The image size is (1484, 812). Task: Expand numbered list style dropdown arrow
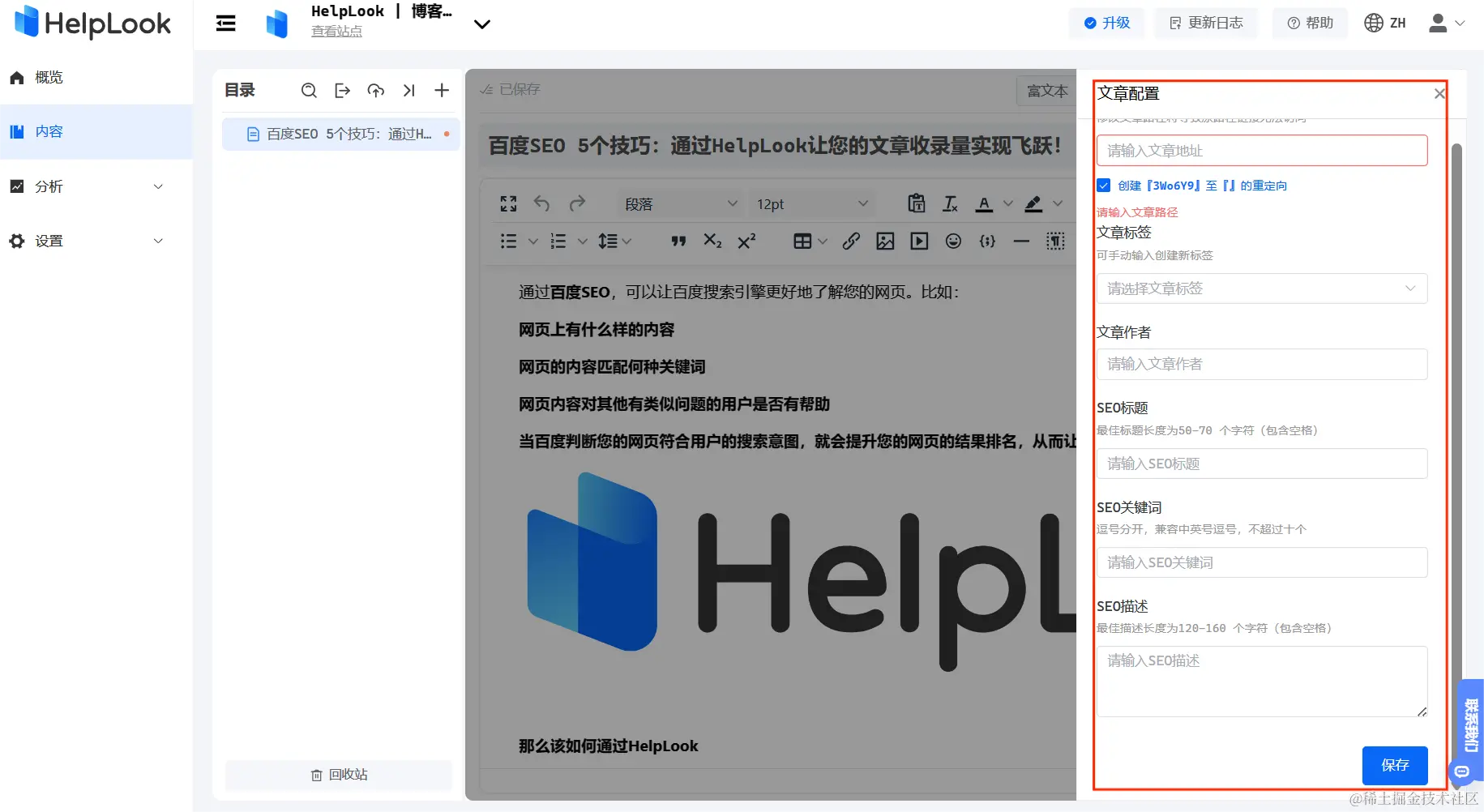[x=582, y=241]
